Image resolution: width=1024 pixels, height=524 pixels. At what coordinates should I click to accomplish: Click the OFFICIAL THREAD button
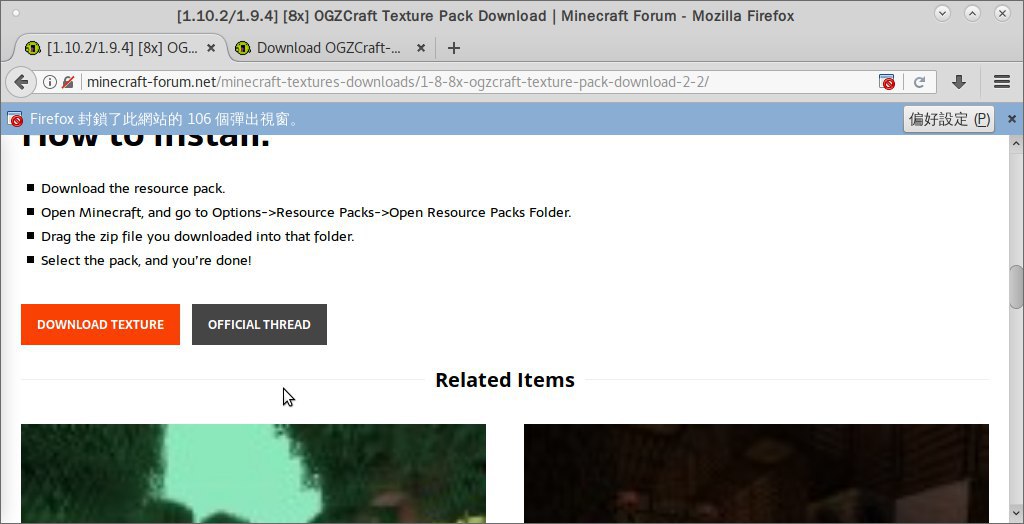259,324
